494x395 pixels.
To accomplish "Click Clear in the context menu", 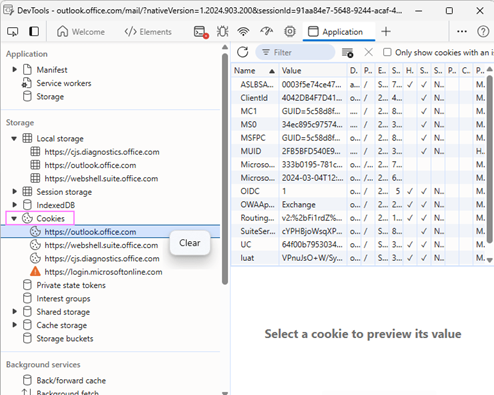I will (x=190, y=243).
